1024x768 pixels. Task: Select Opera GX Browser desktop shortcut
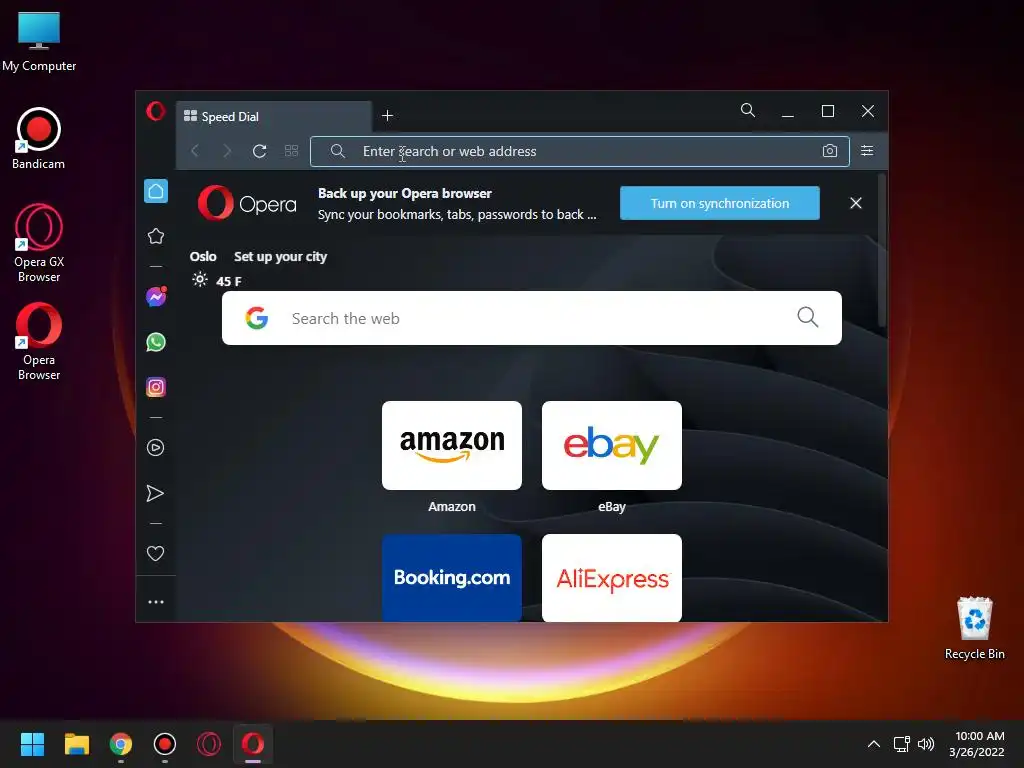(x=39, y=243)
